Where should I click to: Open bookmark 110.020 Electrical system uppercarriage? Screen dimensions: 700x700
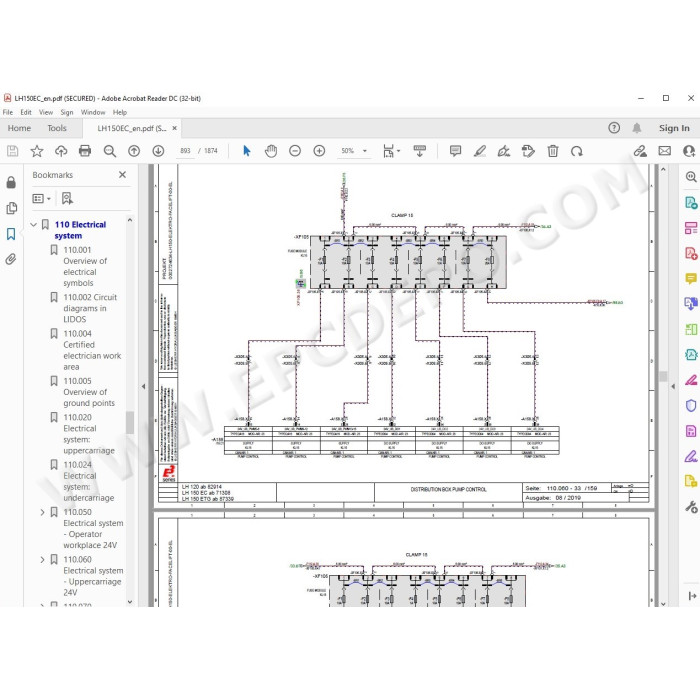[89, 434]
